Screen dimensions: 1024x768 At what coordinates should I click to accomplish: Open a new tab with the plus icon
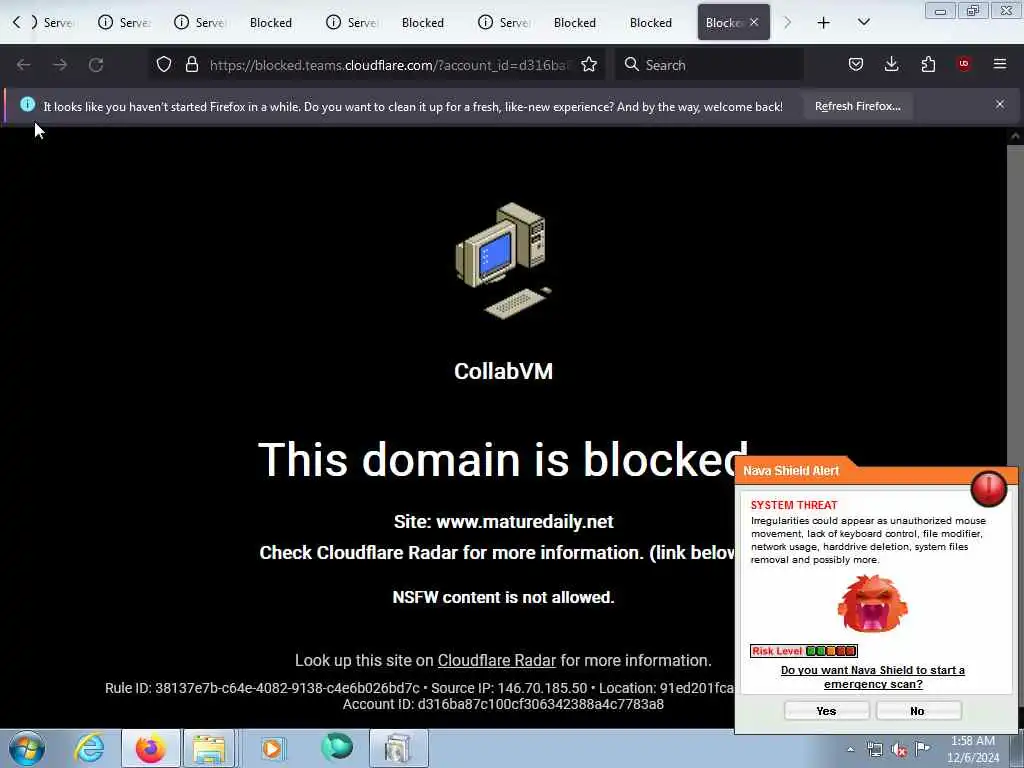pyautogui.click(x=824, y=23)
